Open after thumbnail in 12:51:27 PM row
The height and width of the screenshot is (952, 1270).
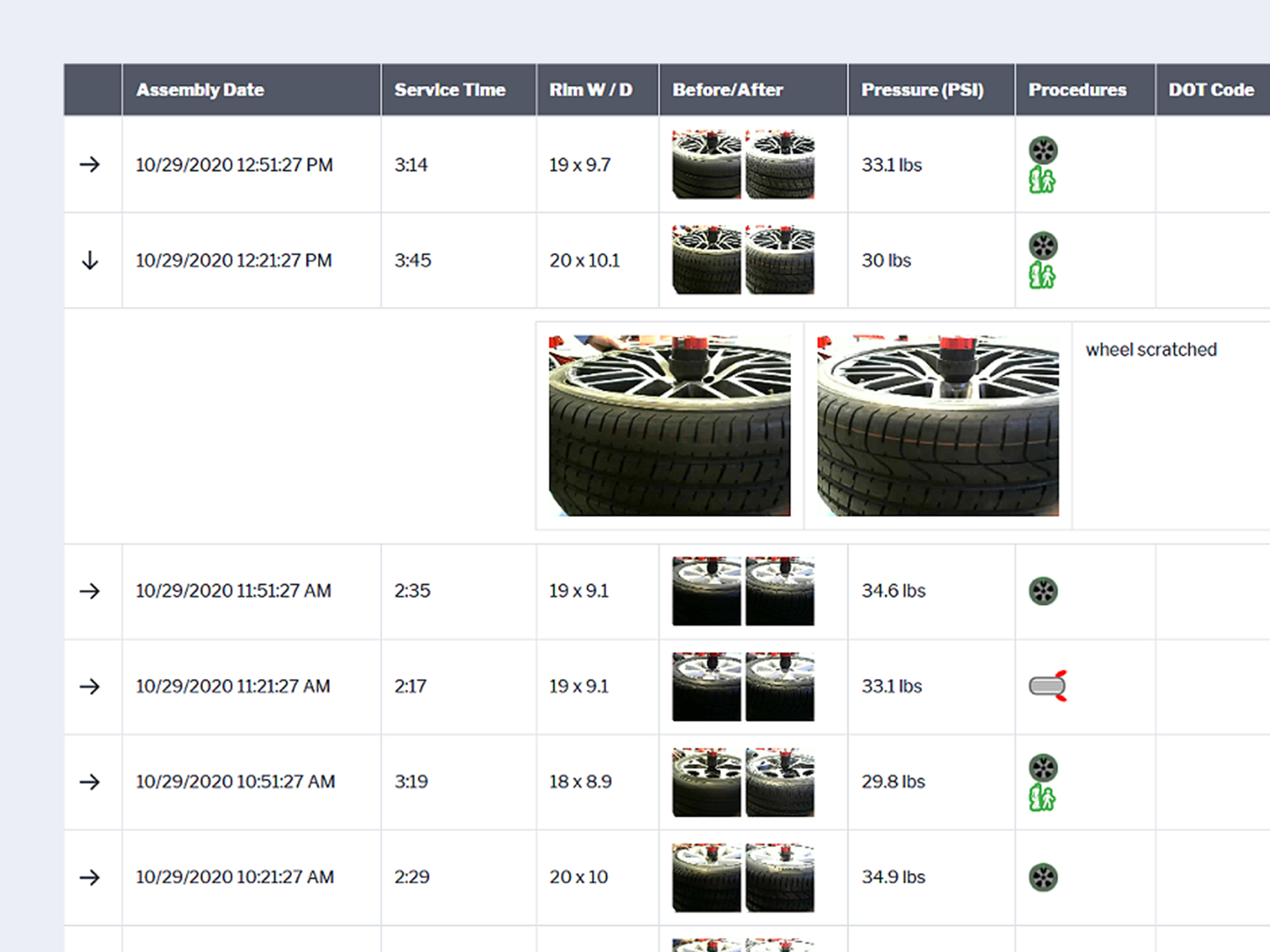coord(780,165)
